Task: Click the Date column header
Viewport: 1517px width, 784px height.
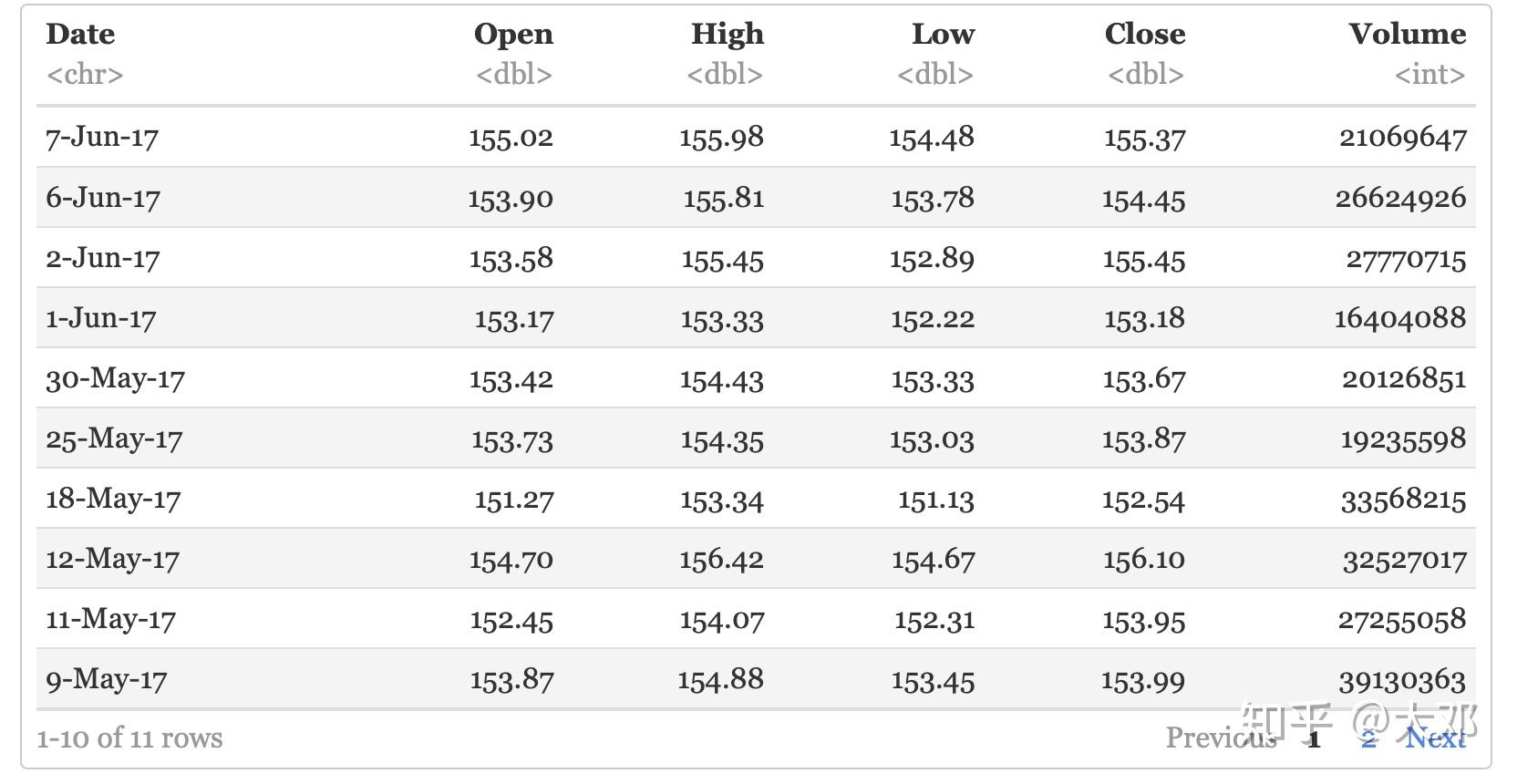Action: [x=80, y=35]
